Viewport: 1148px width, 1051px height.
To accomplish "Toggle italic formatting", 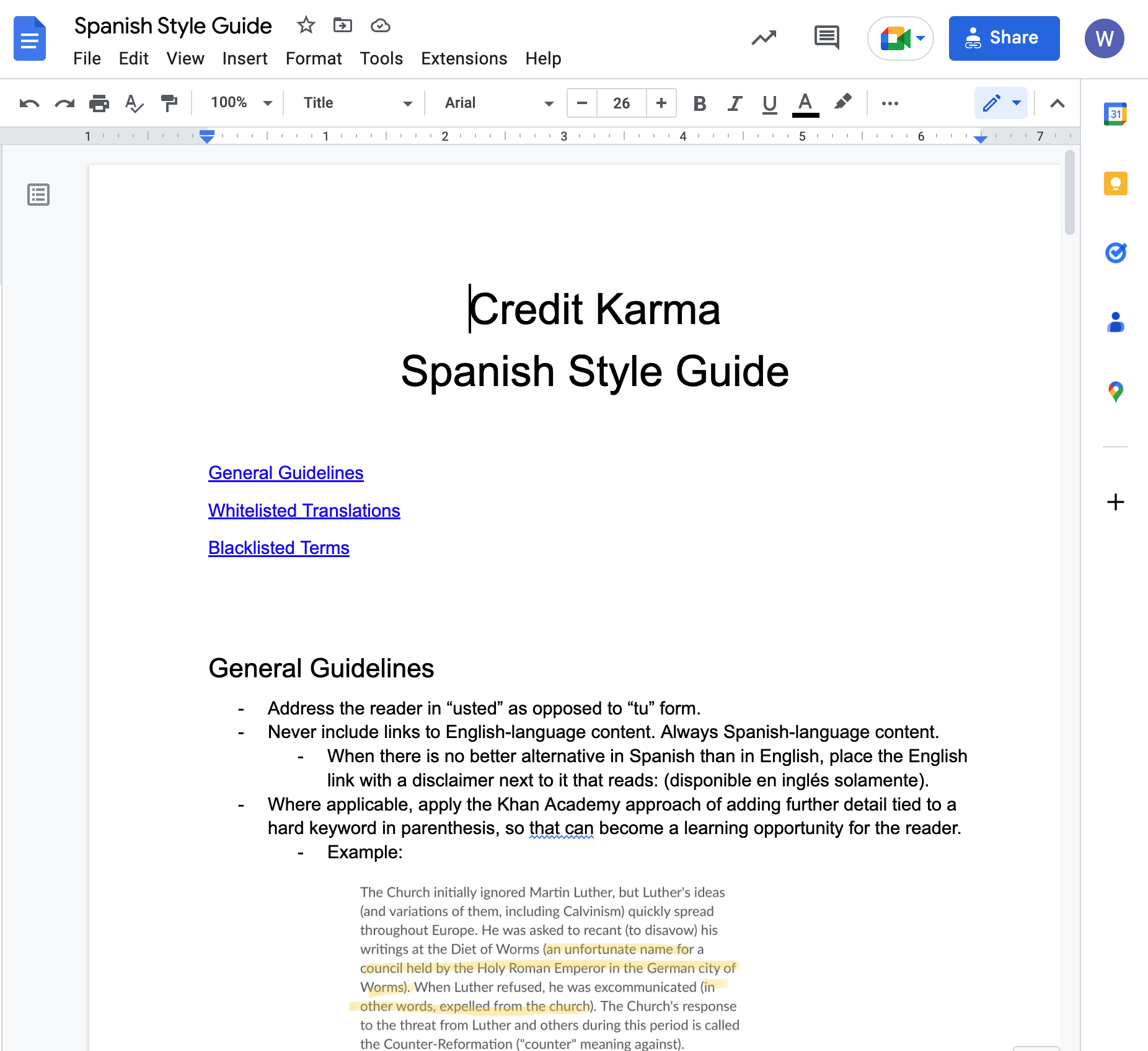I will coord(734,103).
